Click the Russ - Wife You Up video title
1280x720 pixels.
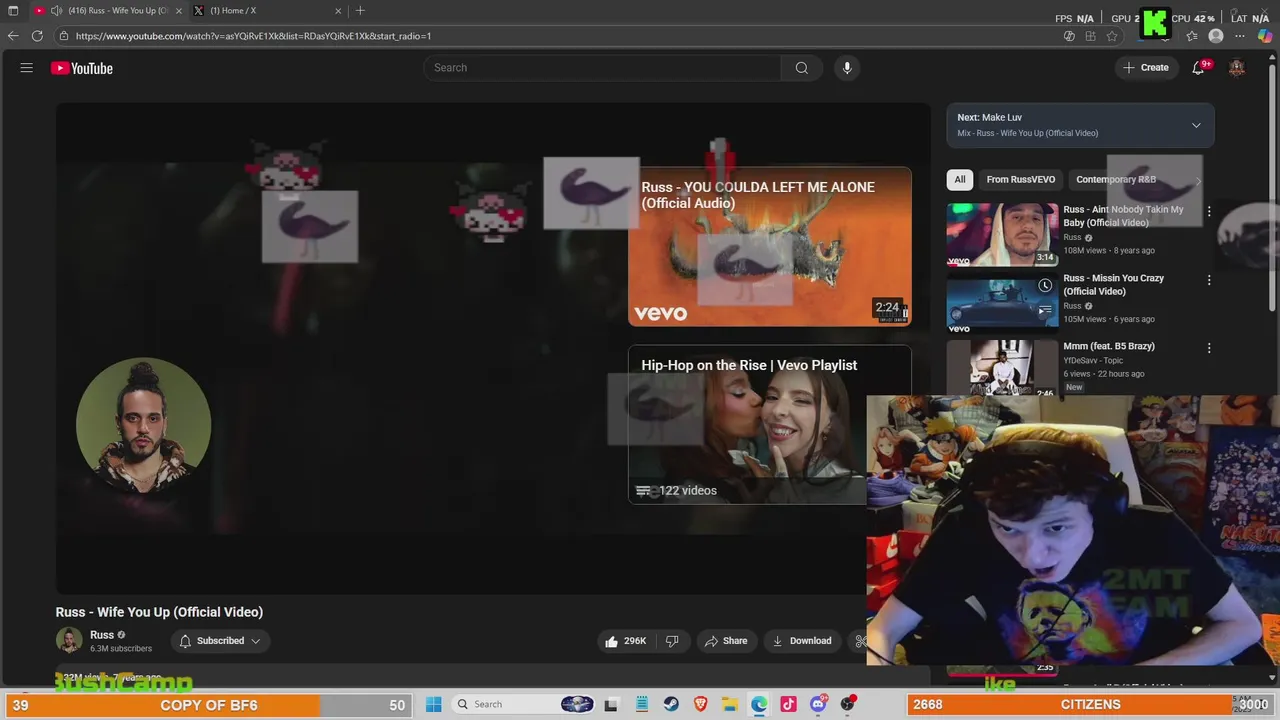coord(159,612)
